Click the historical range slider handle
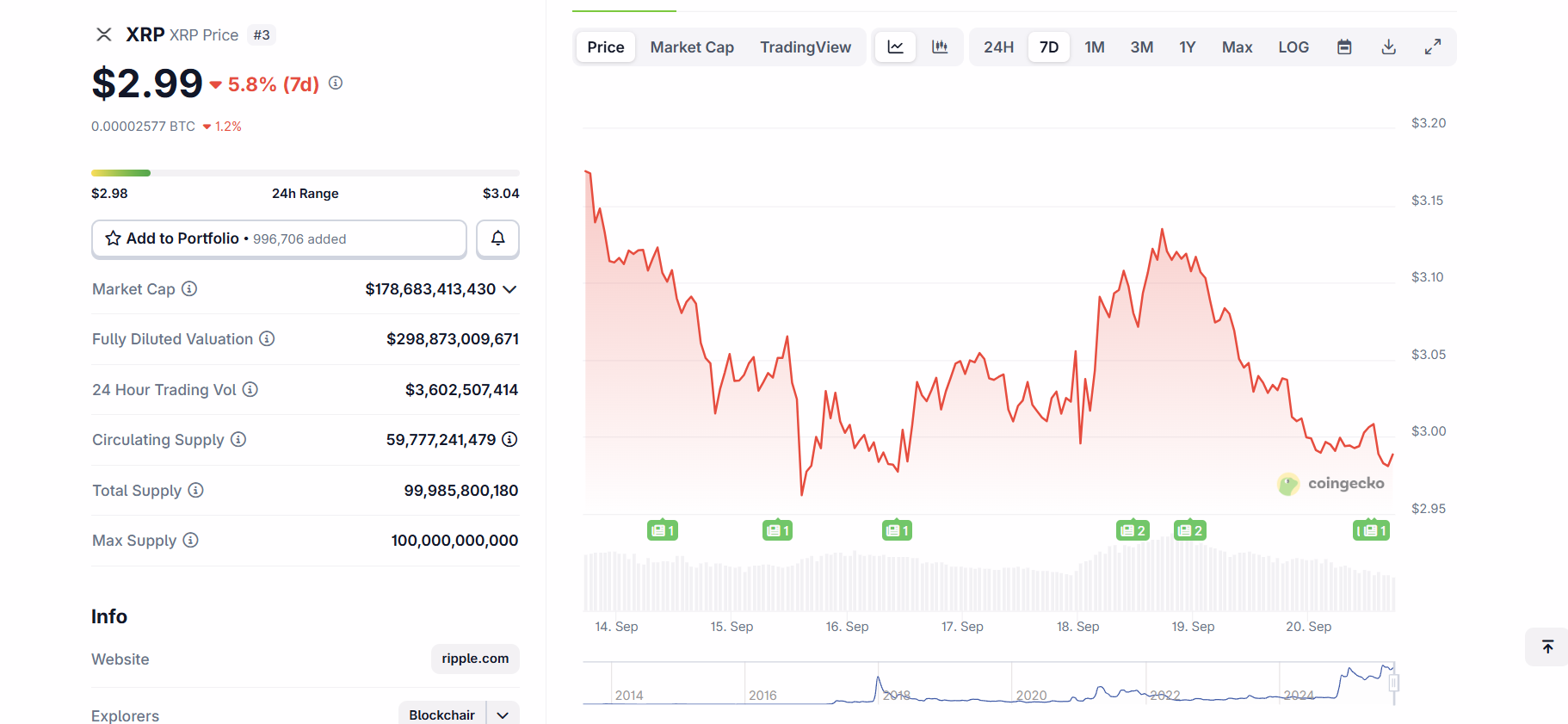The height and width of the screenshot is (724, 1568). [1393, 683]
